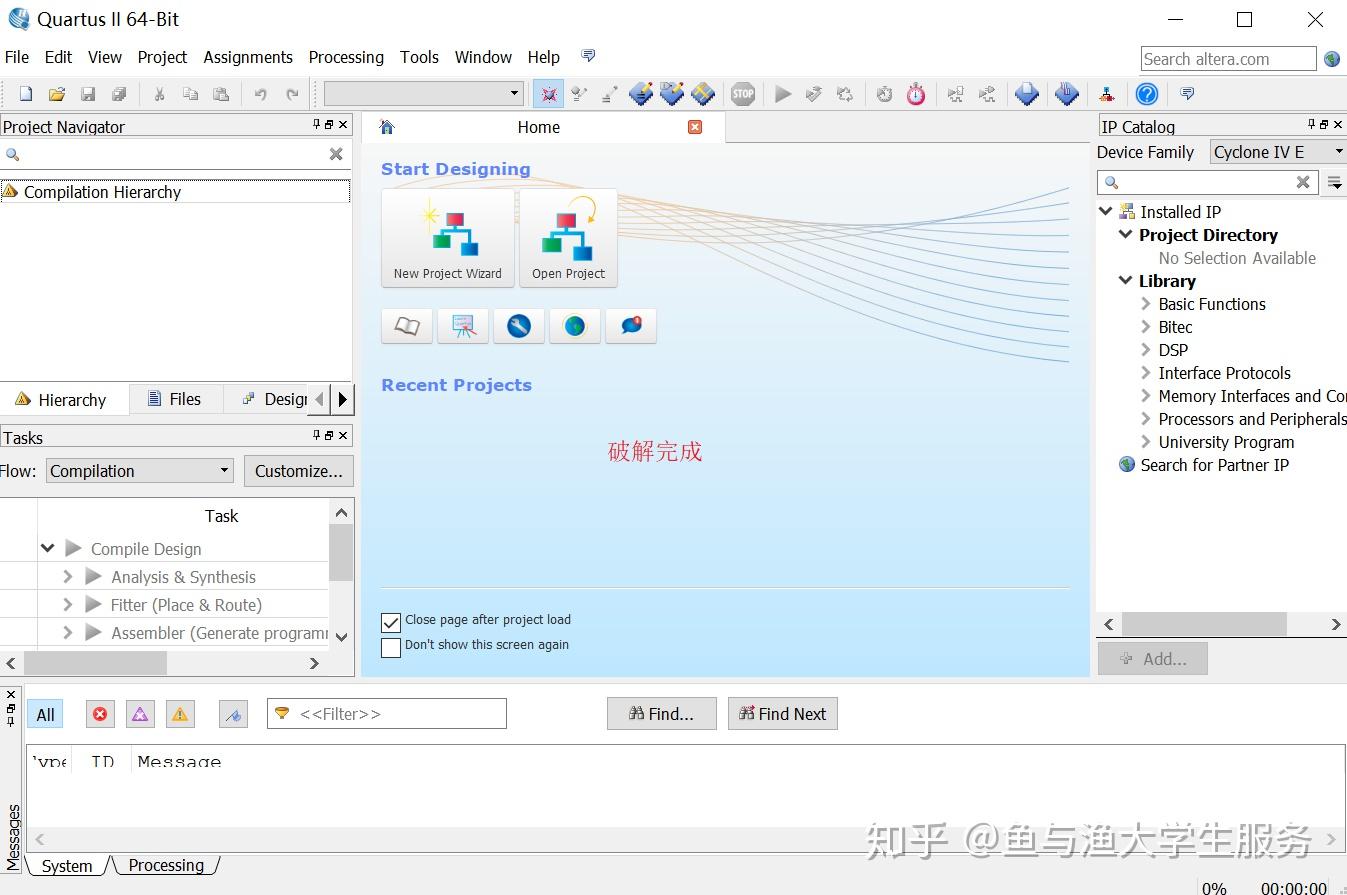The height and width of the screenshot is (895, 1347).
Task: Open the Programmer toolbar icon
Action: (1106, 93)
